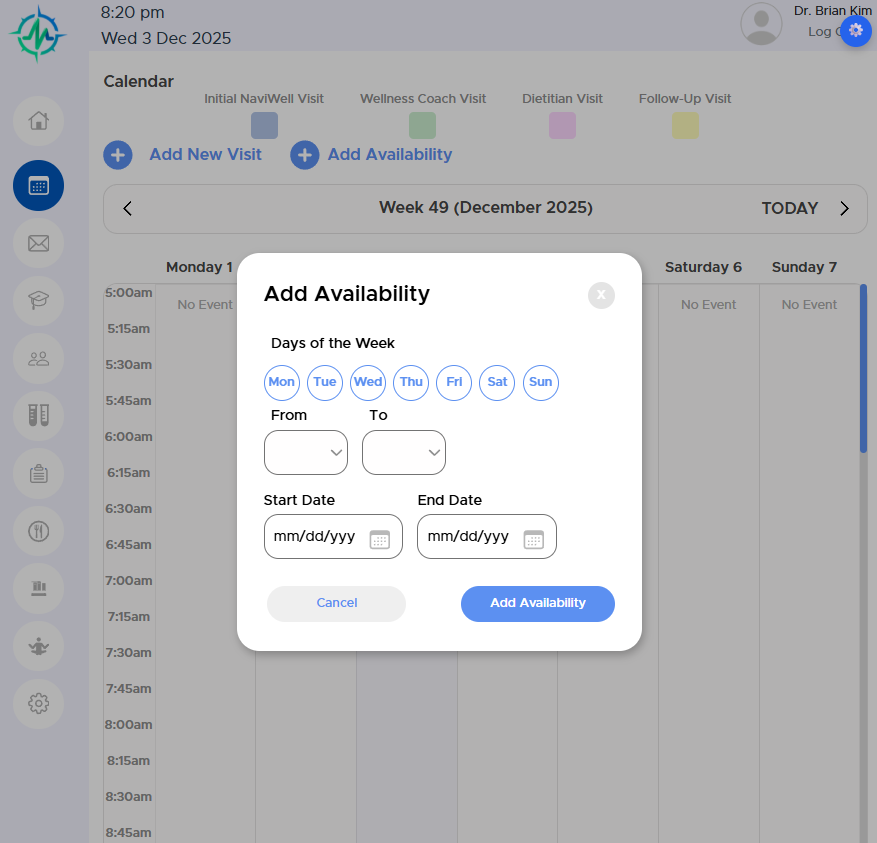Expand the To time dropdown
This screenshot has width=877, height=843.
coord(404,453)
